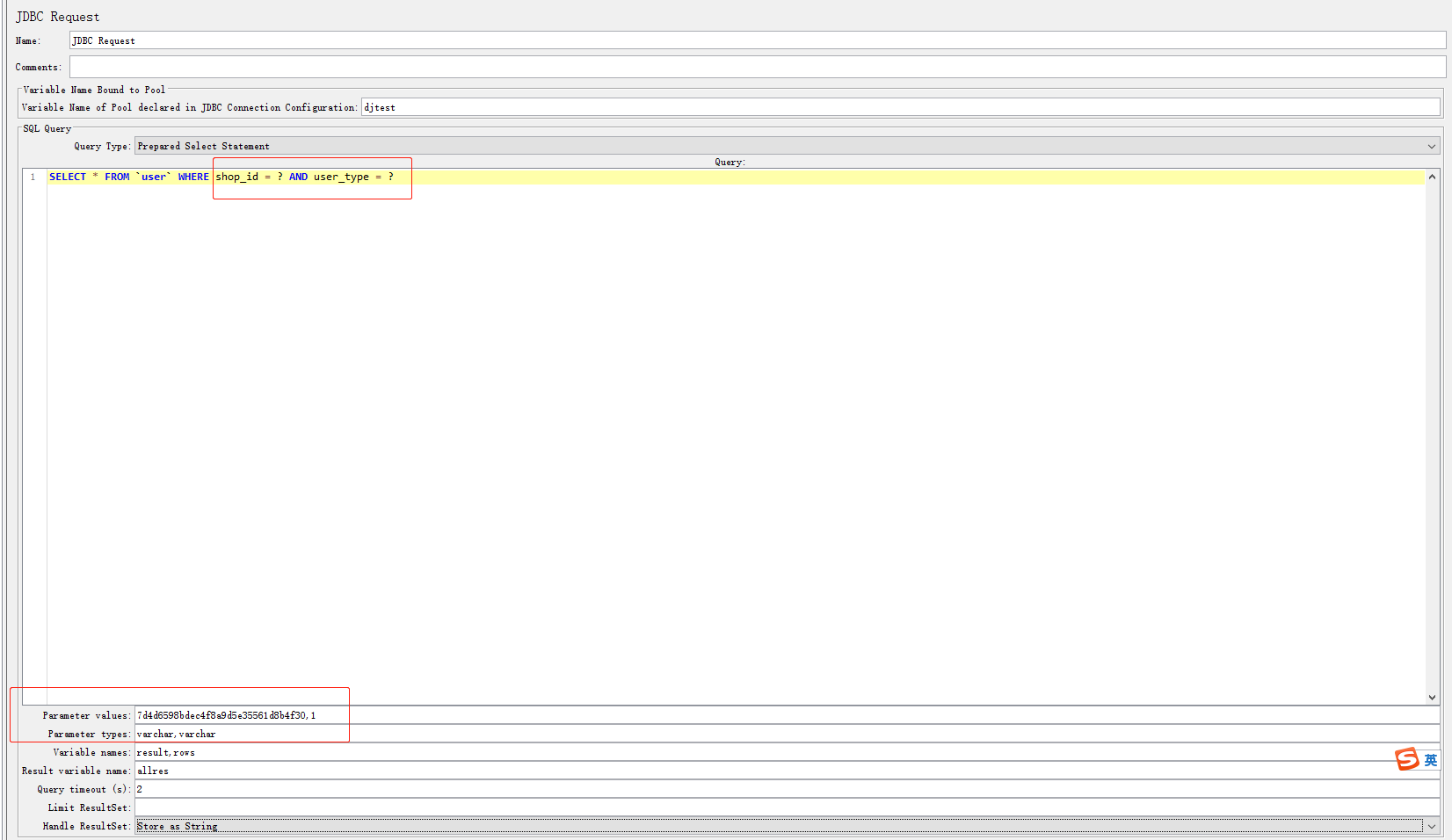Click the JDBC Request panel title
This screenshot has height=840, width=1452.
pos(58,17)
